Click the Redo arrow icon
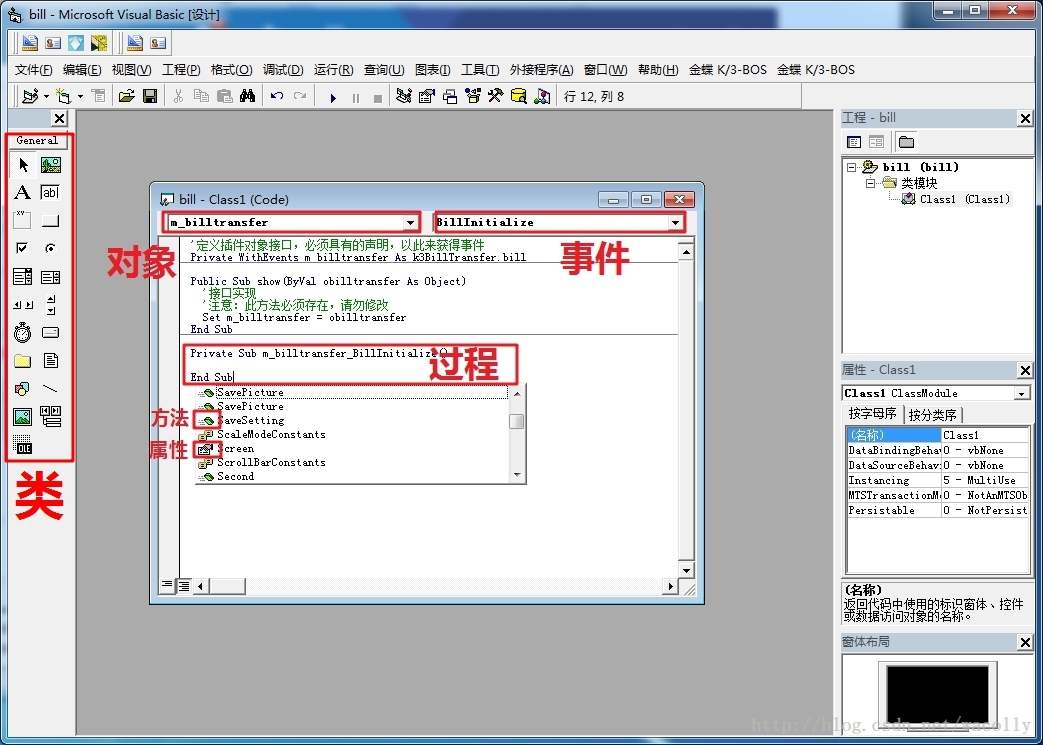This screenshot has width=1043, height=745. click(300, 96)
